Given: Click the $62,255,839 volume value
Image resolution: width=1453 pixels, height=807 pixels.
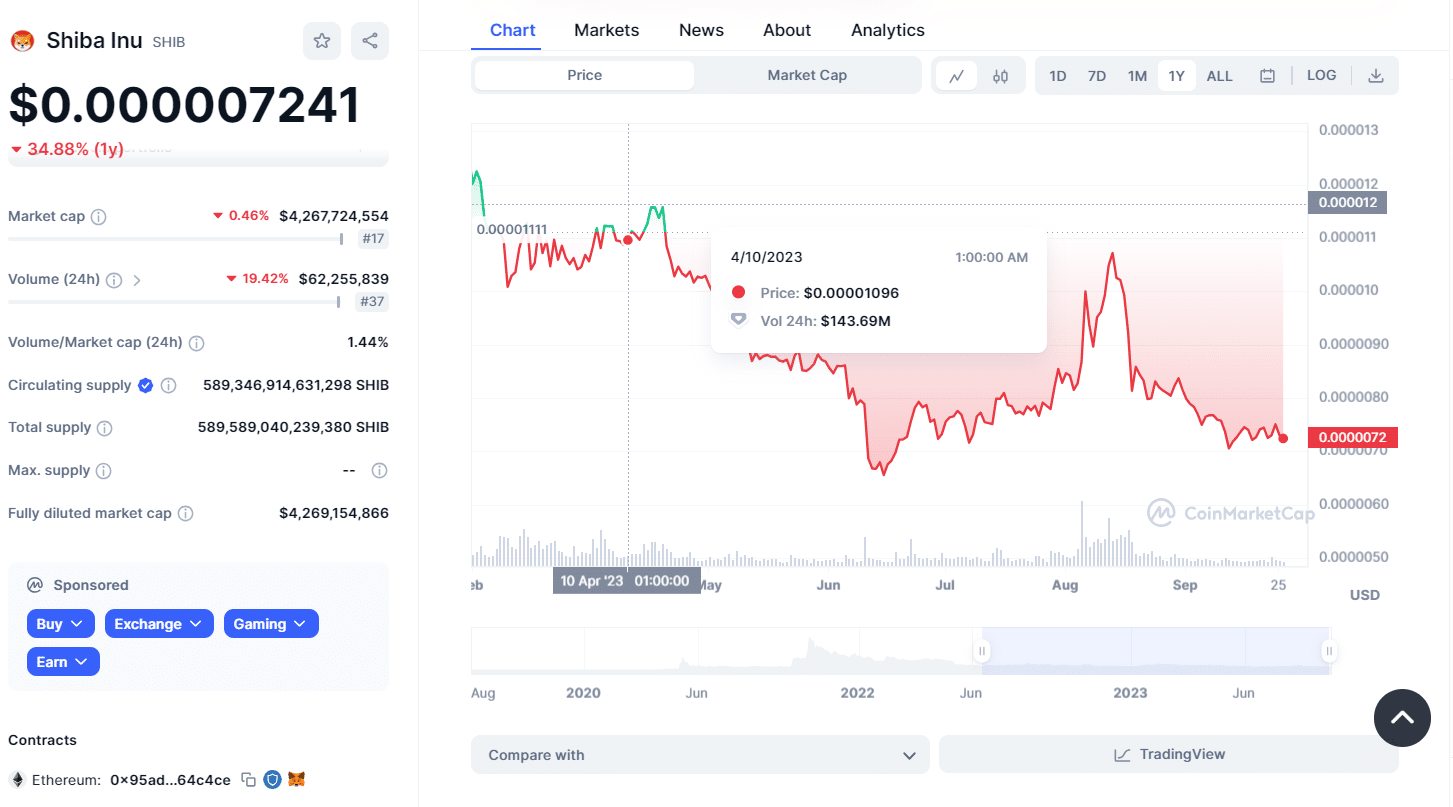Looking at the screenshot, I should pos(344,279).
